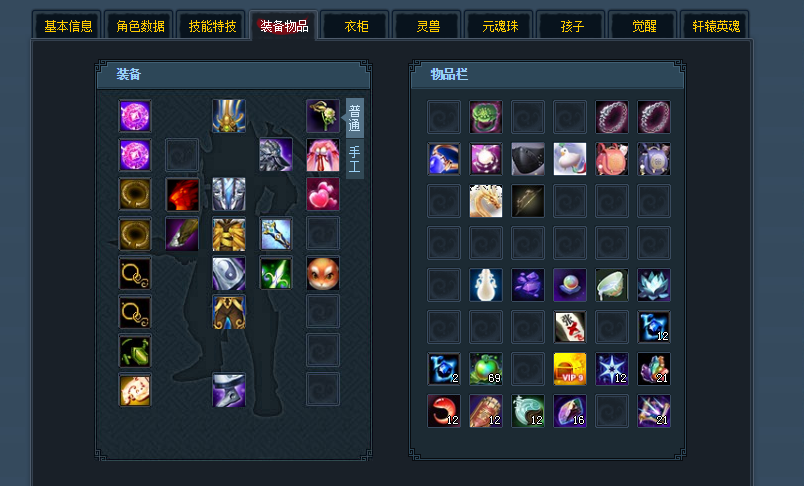Click the golden helmet equipment icon
Screen dimensions: 804x486
point(229,116)
